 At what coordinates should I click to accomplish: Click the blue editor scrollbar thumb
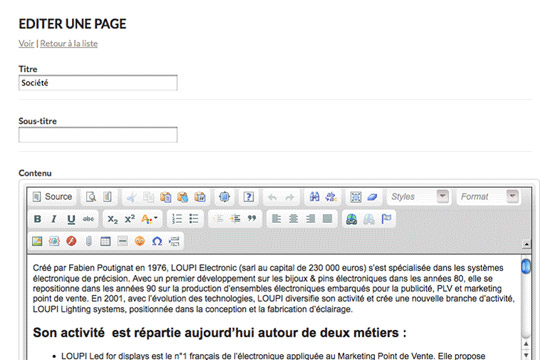click(x=526, y=266)
